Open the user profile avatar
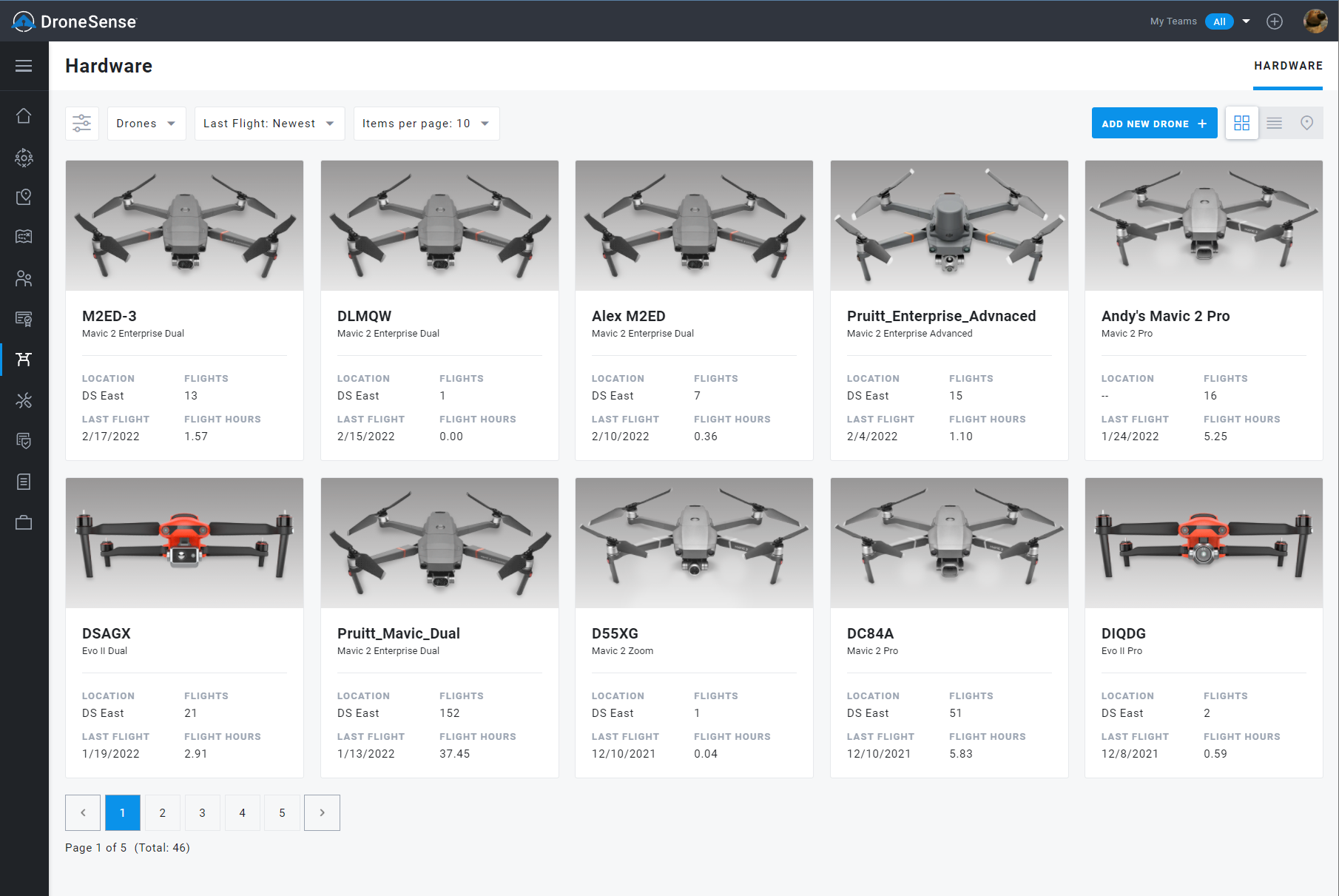Viewport: 1339px width, 896px height. coord(1315,21)
